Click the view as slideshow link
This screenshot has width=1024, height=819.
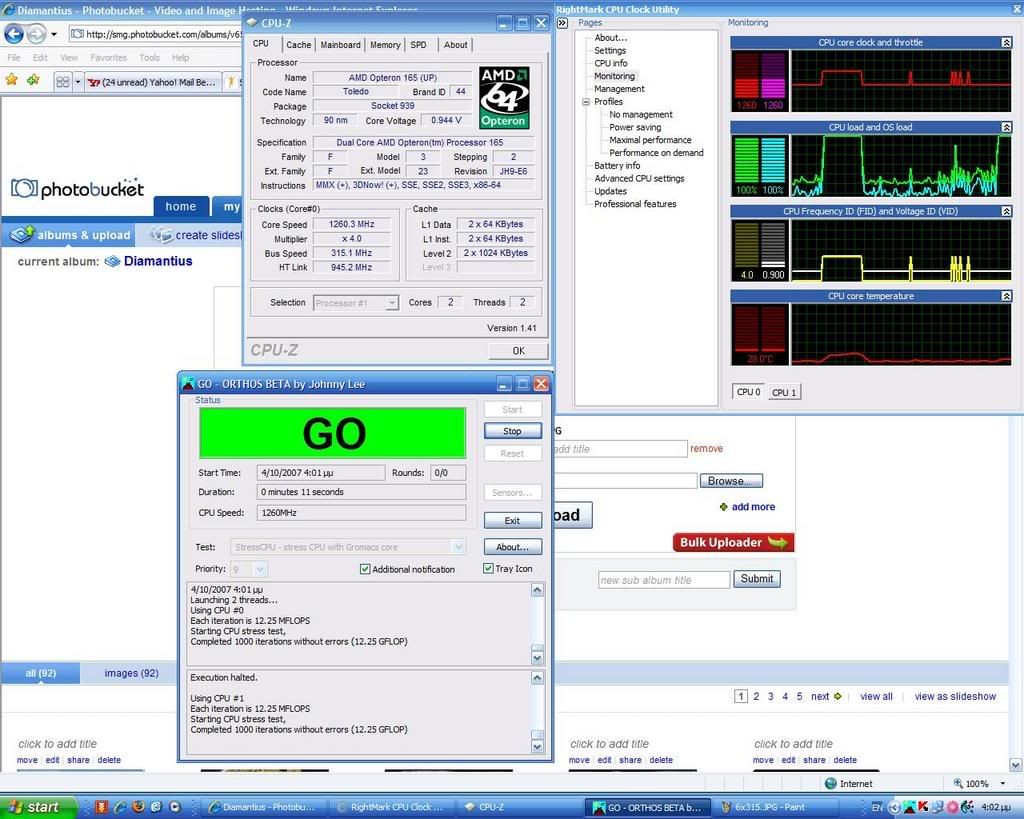[955, 696]
